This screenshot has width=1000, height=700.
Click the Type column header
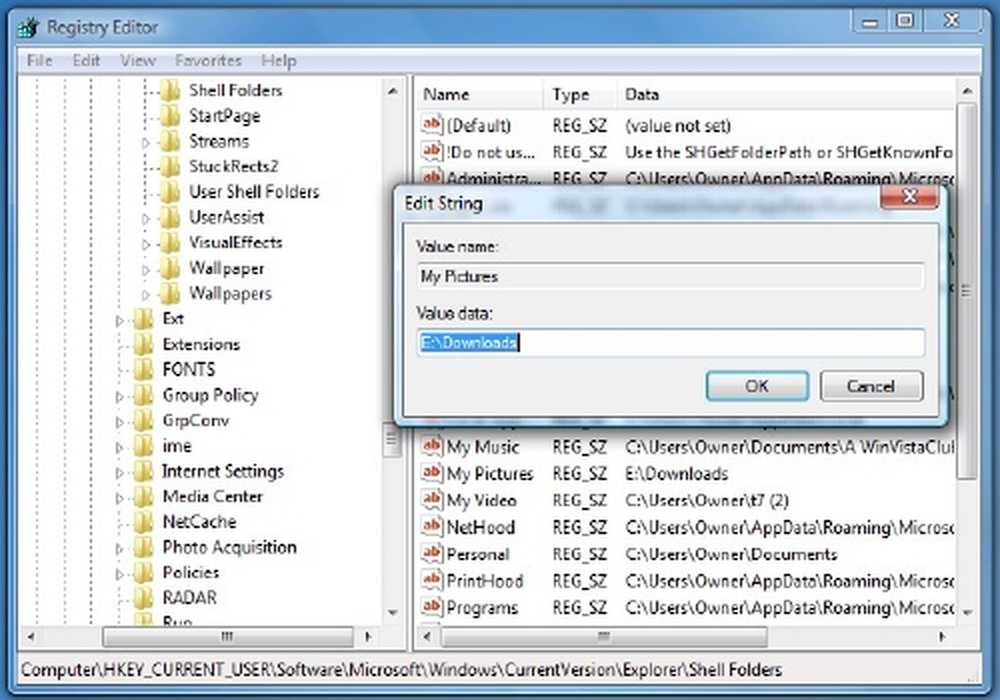coord(580,94)
